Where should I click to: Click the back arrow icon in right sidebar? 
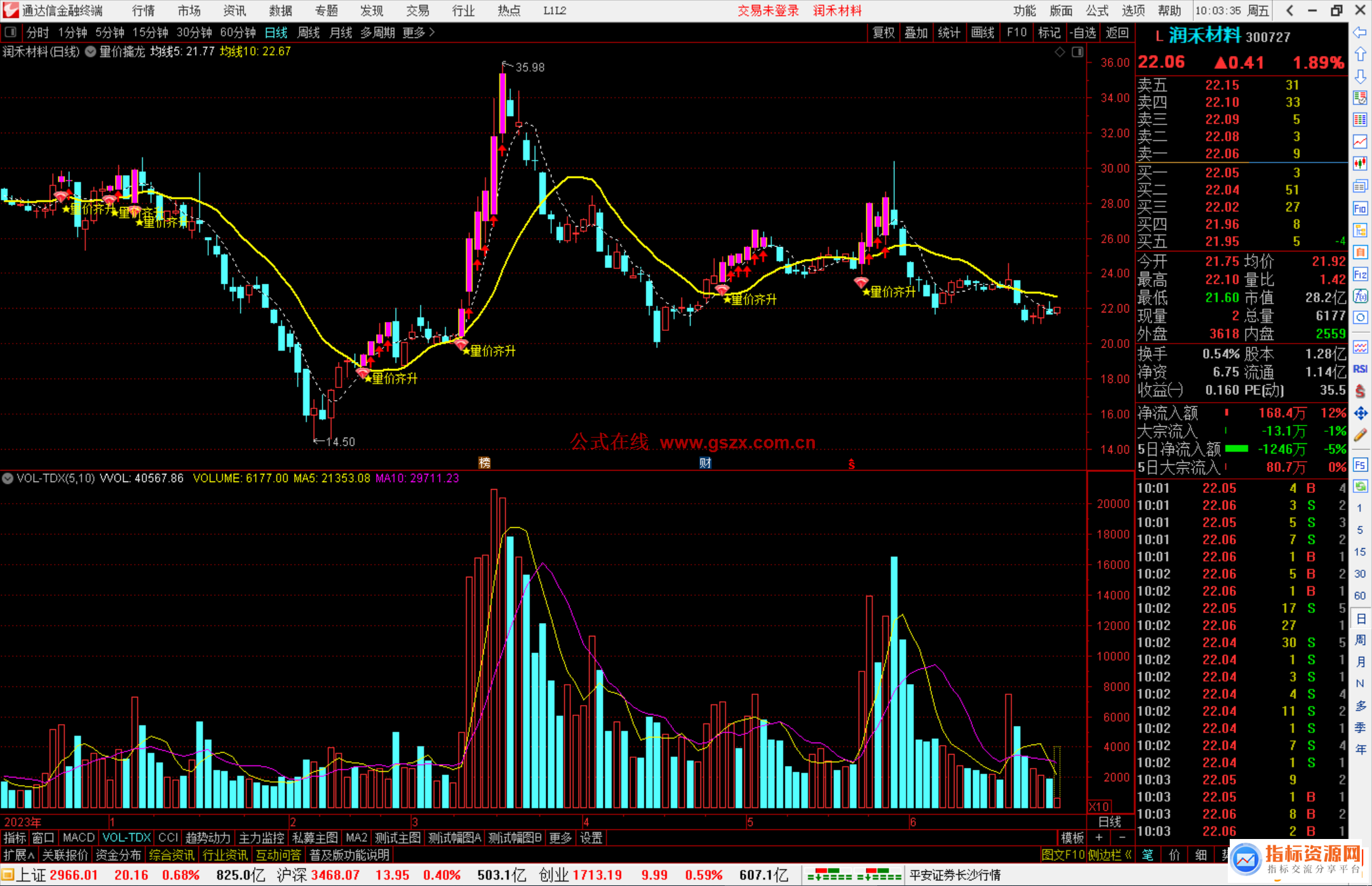(x=1360, y=32)
